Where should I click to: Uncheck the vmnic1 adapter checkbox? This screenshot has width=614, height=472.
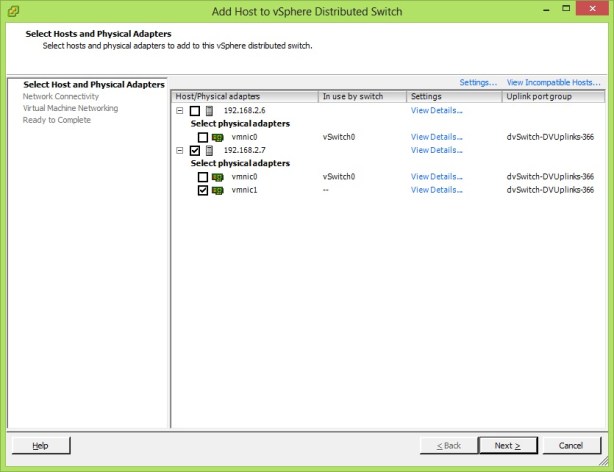(x=203, y=190)
